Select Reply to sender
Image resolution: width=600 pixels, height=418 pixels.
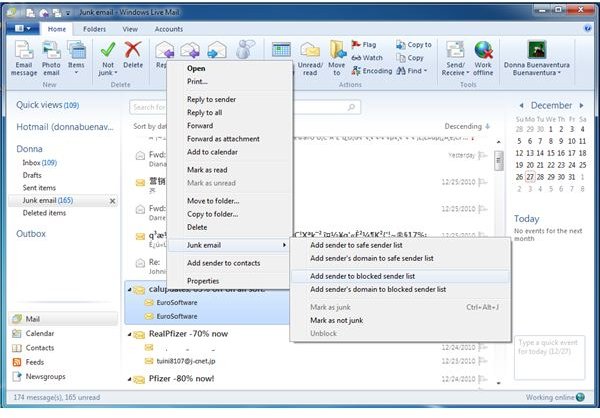pyautogui.click(x=230, y=100)
